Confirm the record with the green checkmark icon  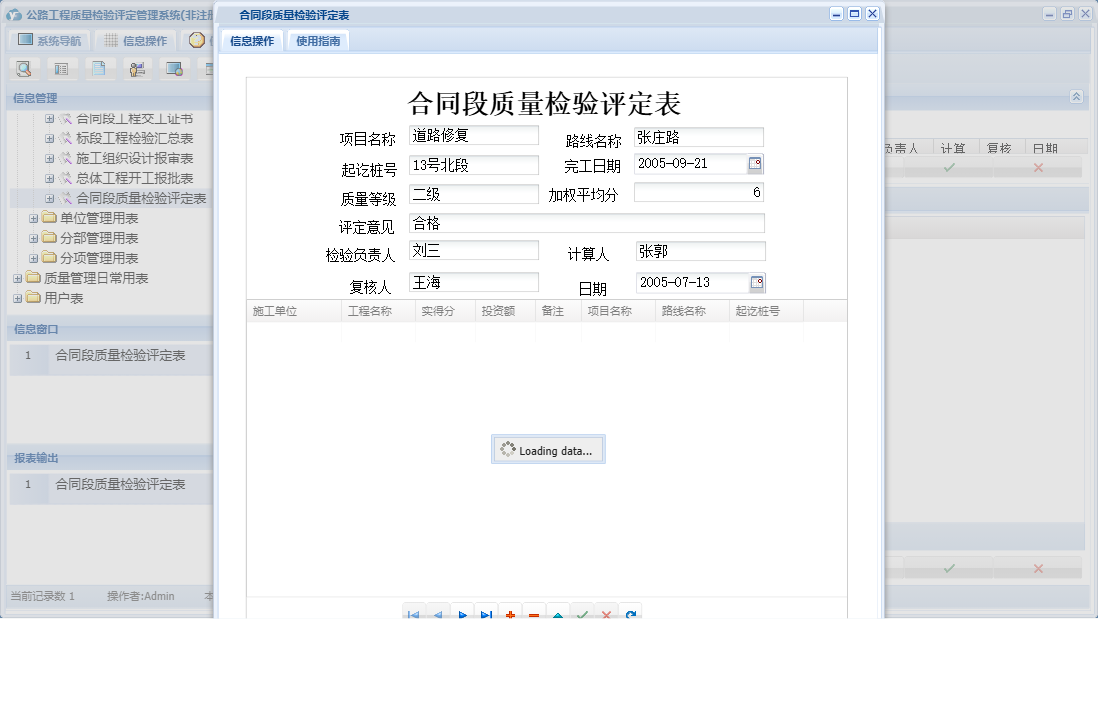583,615
